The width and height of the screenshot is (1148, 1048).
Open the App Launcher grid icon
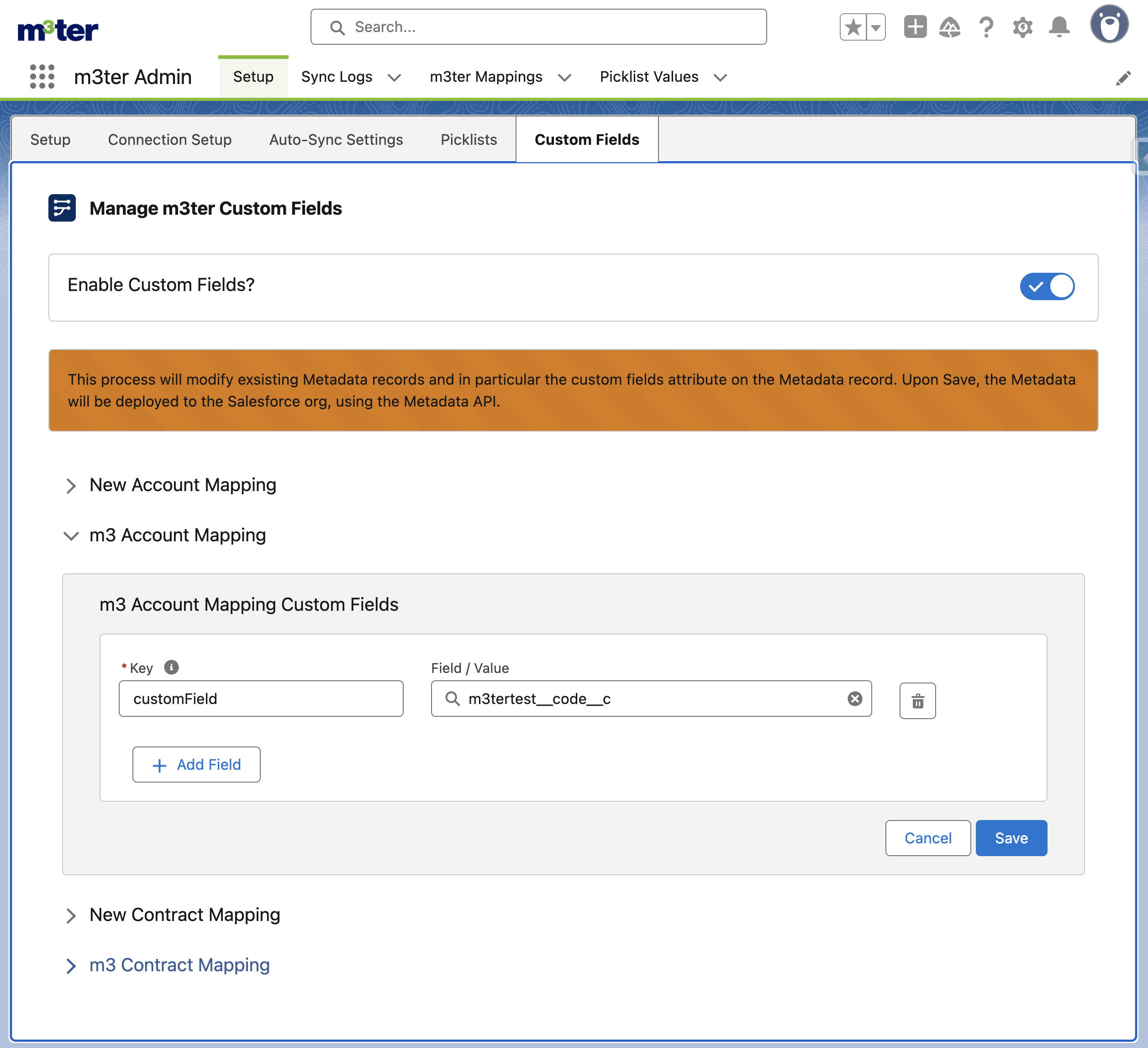coord(42,76)
